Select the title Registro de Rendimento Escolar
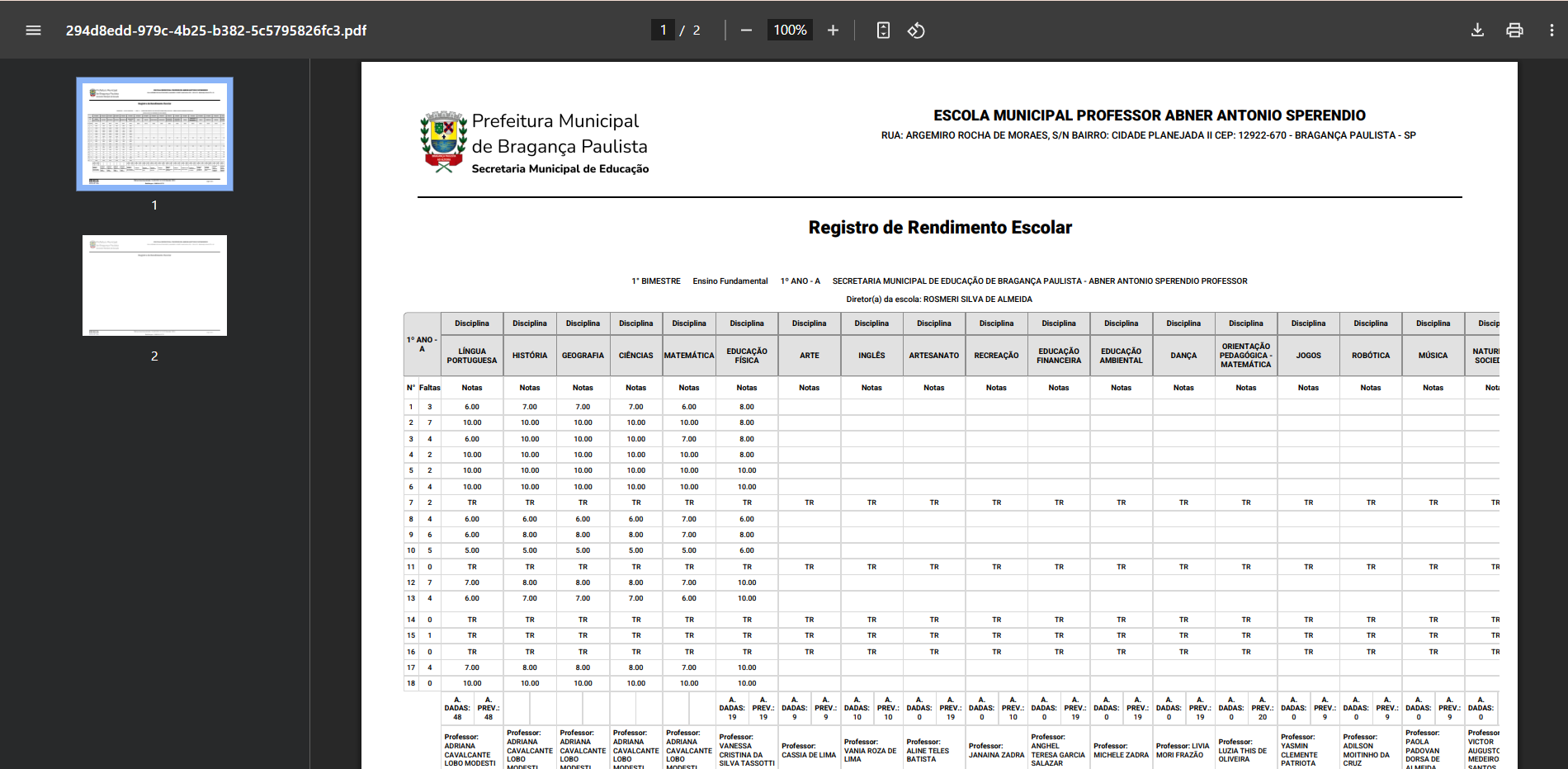 point(940,228)
